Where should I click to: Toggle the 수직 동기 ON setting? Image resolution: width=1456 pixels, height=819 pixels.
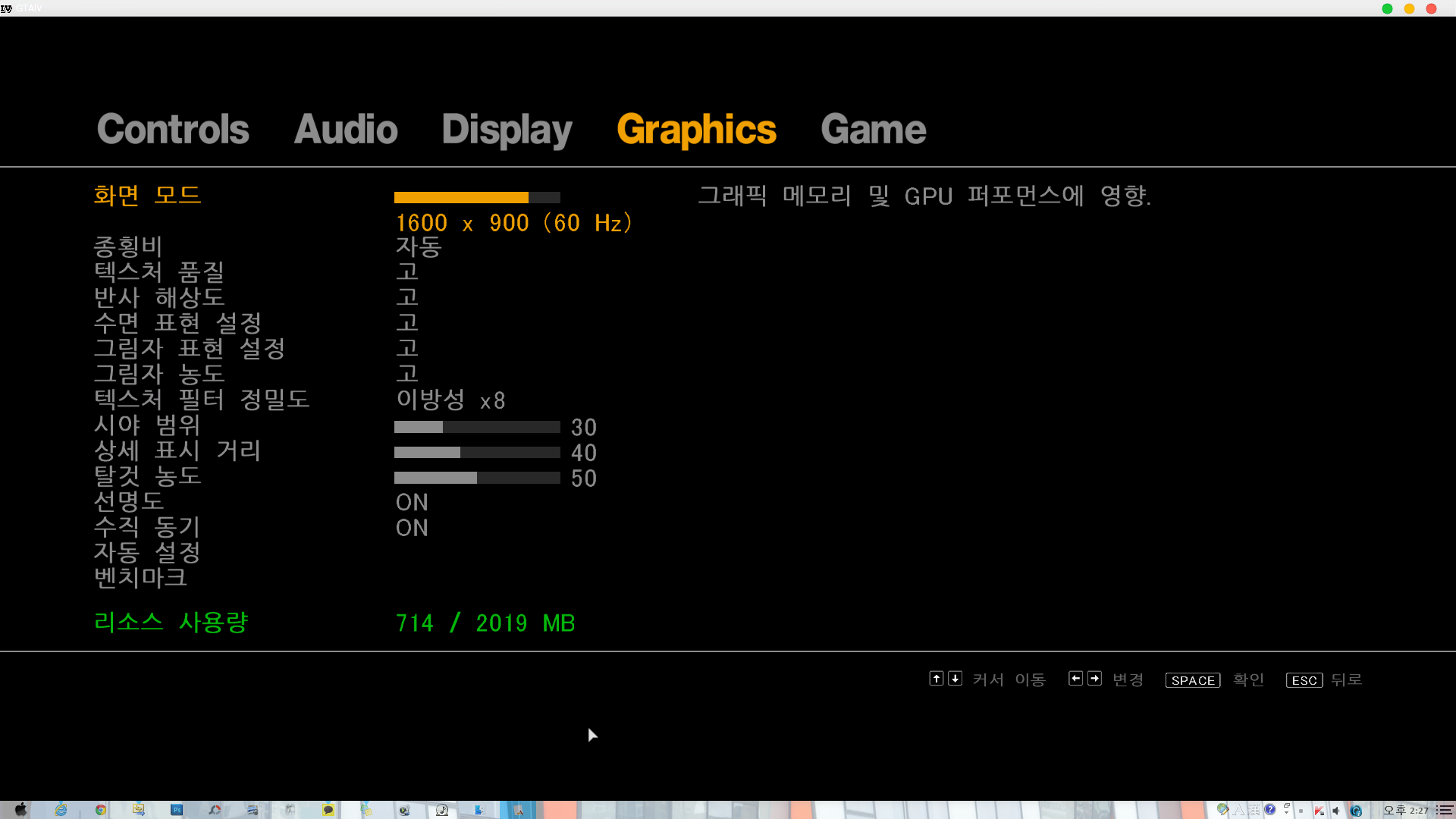pos(412,528)
